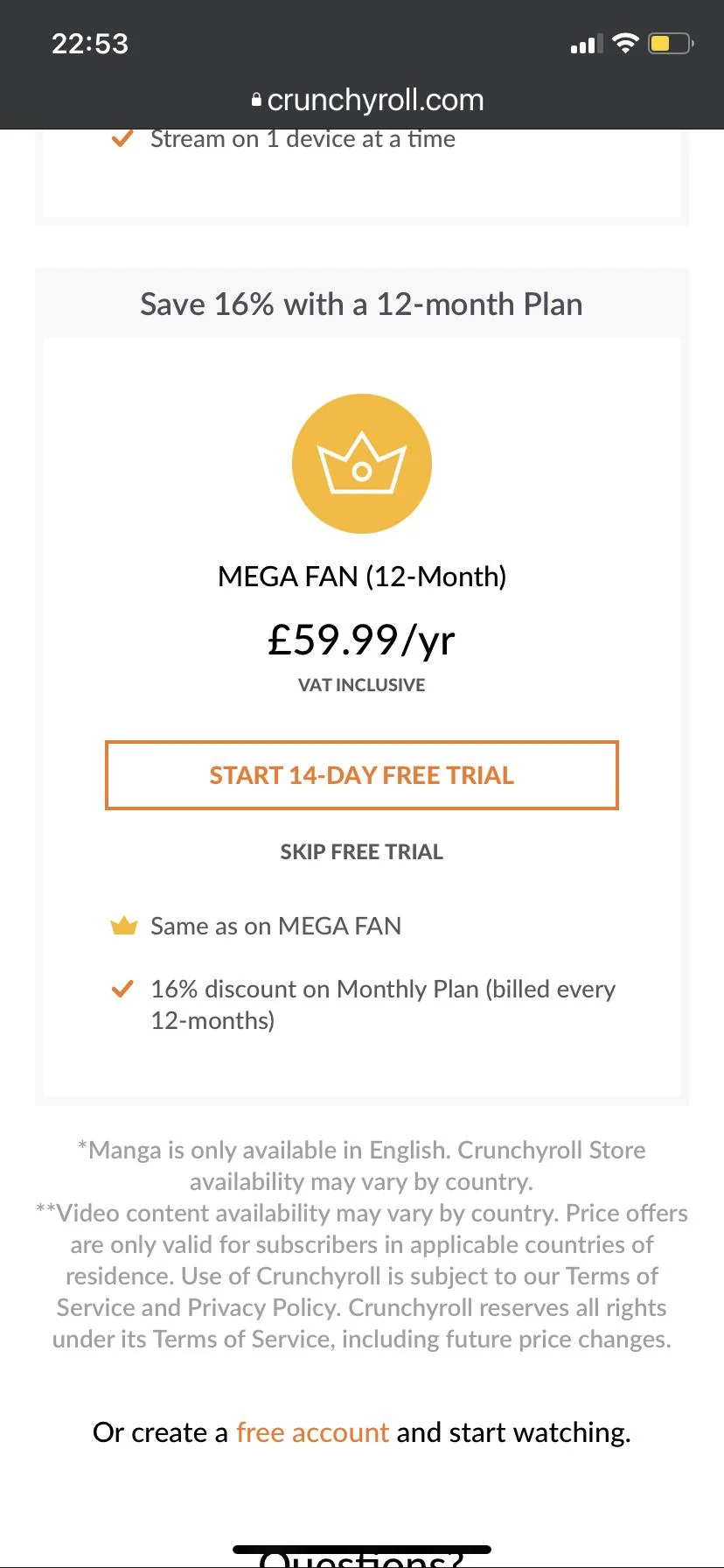Tap the checkmark next to Stream on 1 device
Screen dimensions: 724x1568
point(123,137)
